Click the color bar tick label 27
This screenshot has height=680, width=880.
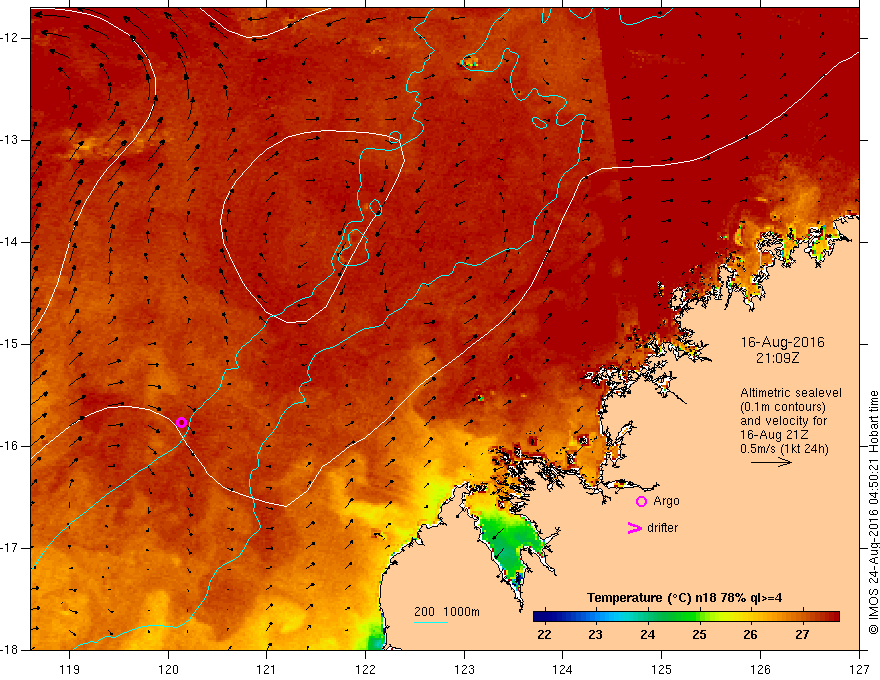(x=802, y=635)
